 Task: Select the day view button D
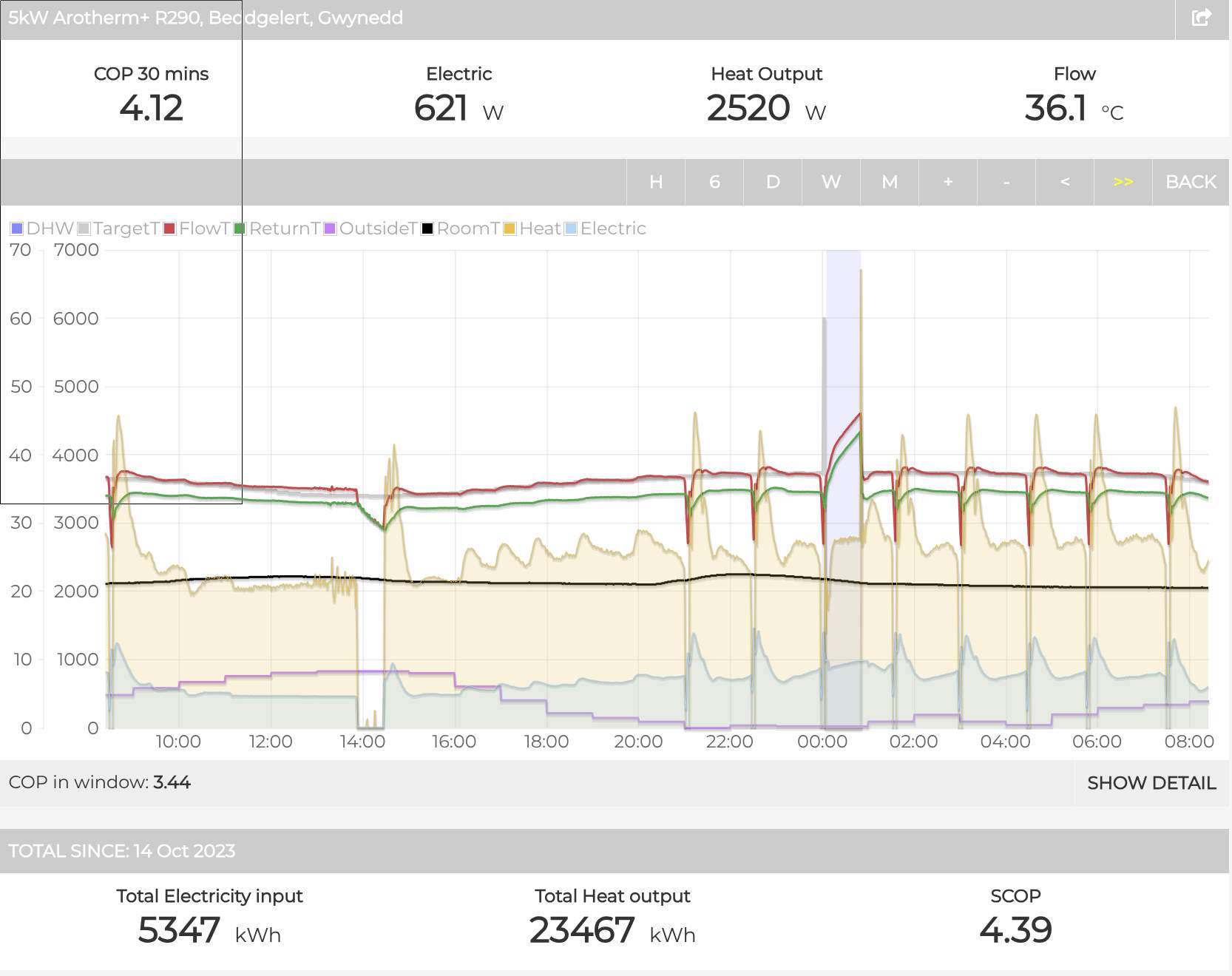tap(773, 182)
